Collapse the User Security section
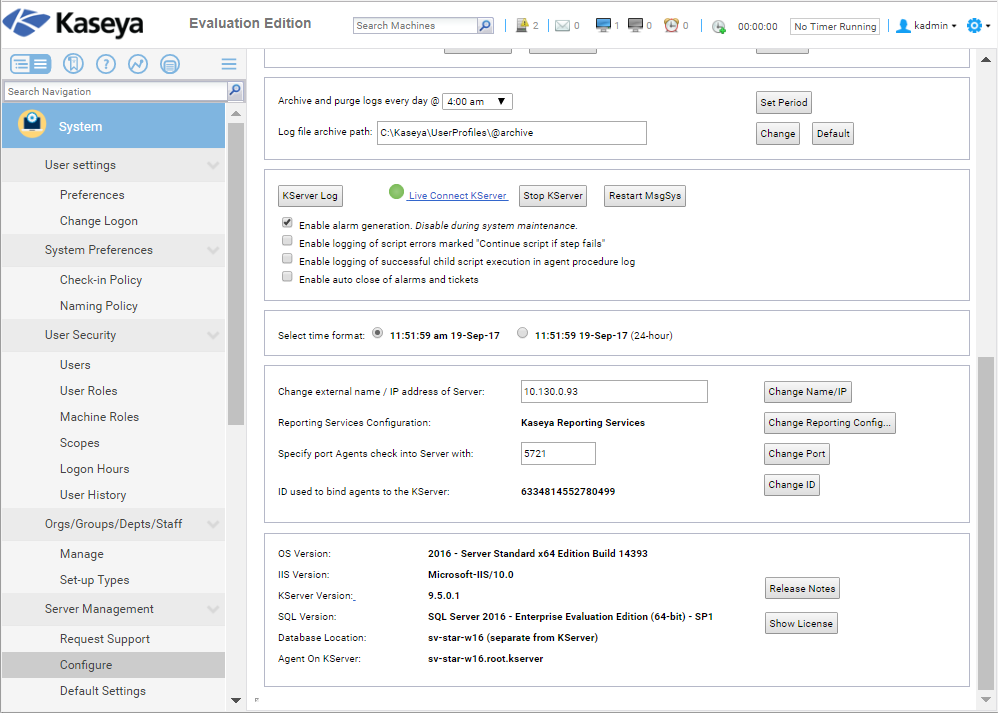The width and height of the screenshot is (998, 713). click(x=213, y=335)
